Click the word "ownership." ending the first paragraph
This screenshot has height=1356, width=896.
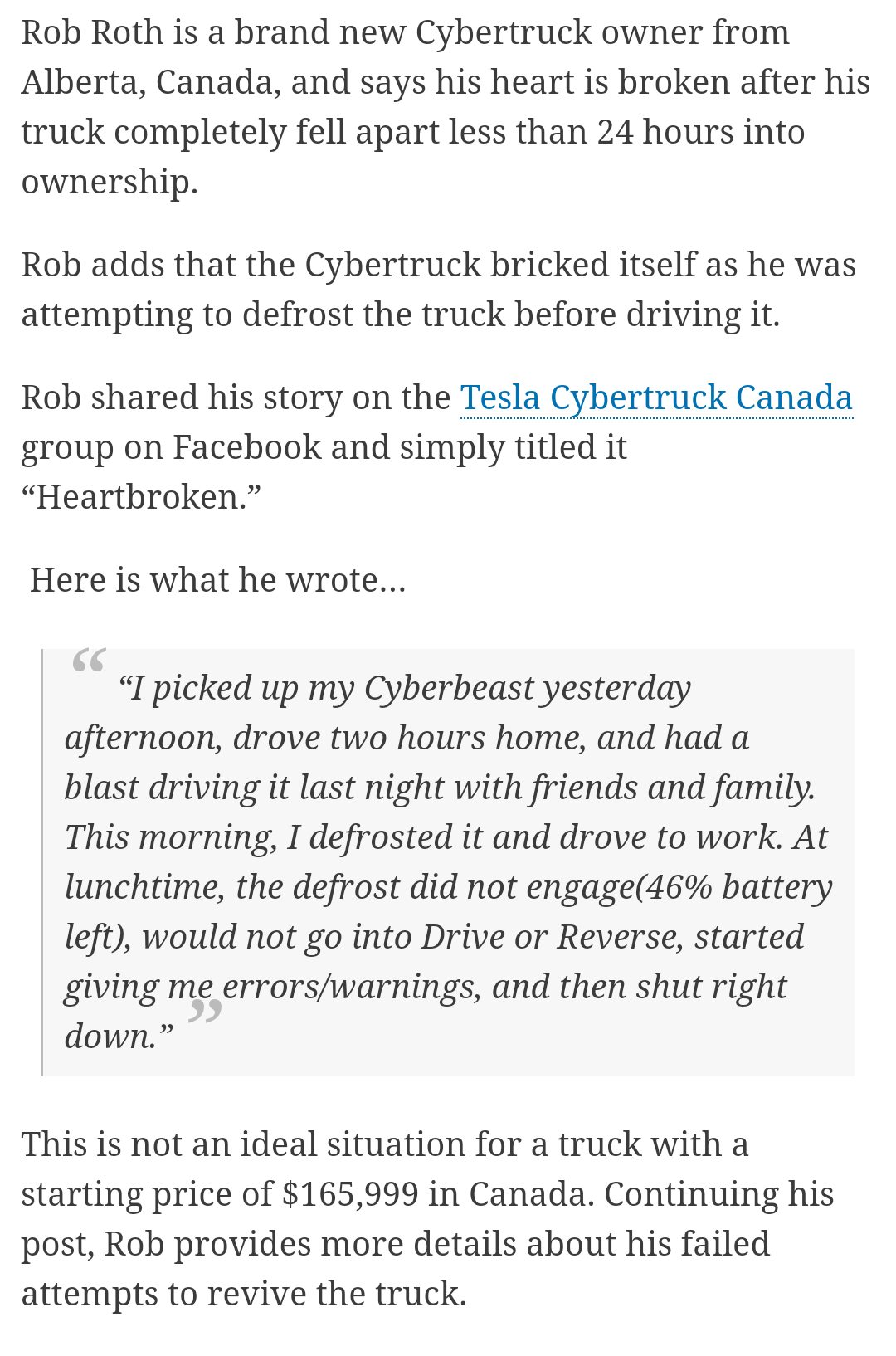click(110, 182)
